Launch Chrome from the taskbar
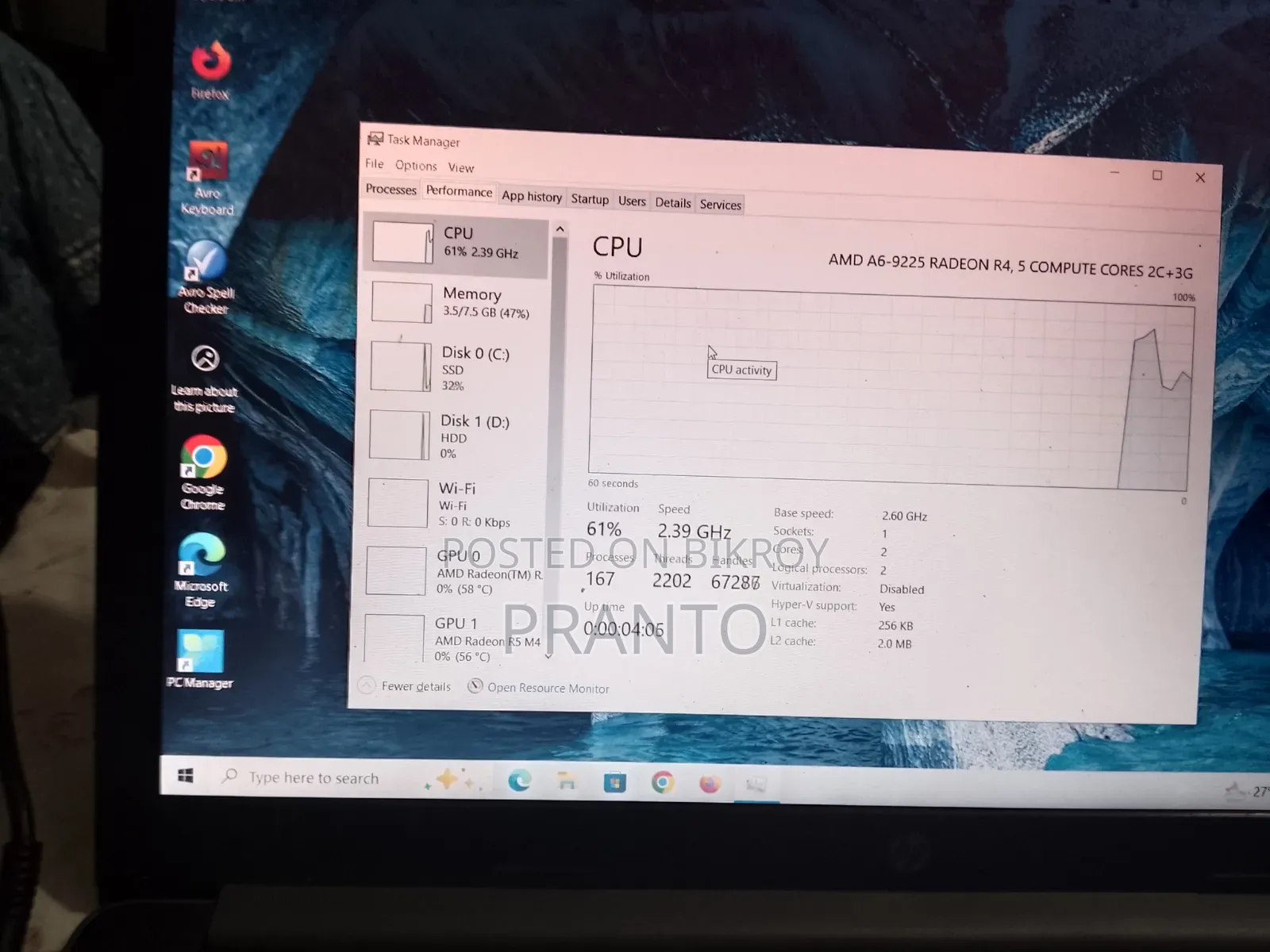 coord(663,784)
